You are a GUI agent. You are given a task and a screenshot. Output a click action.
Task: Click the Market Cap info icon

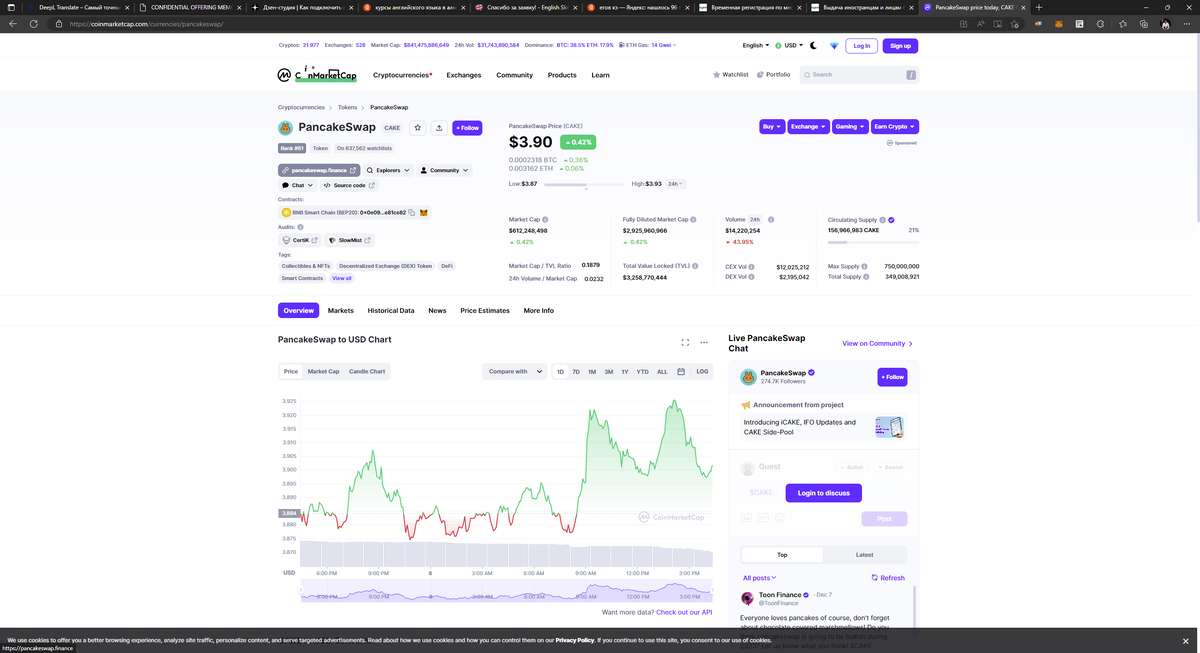545,219
